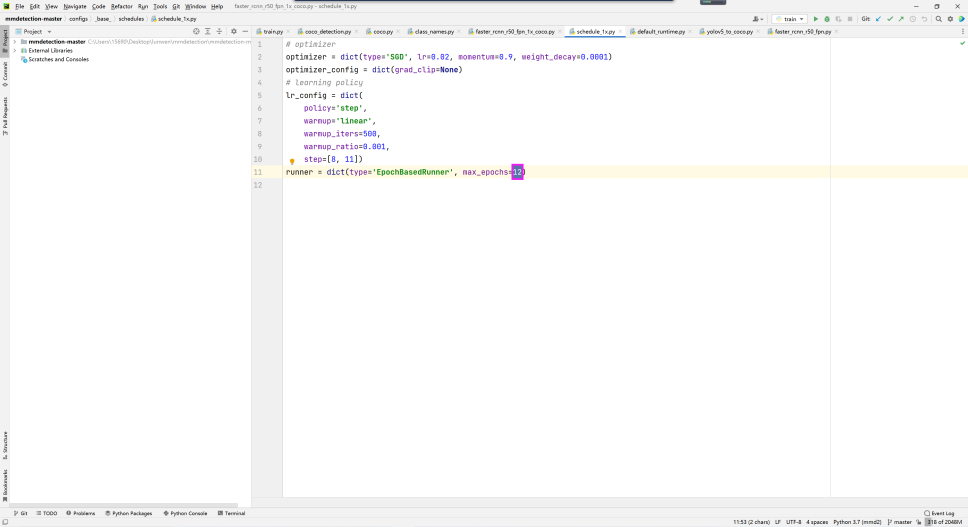The image size is (968, 527).
Task: Open Search Everywhere magnifier
Action: pyautogui.click(x=938, y=19)
